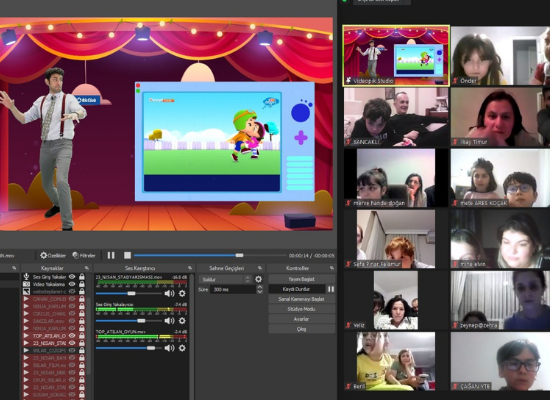This screenshot has height=400, width=550.
Task: Select the 90LAR_CIZGIFI source row
Action: 54,350
